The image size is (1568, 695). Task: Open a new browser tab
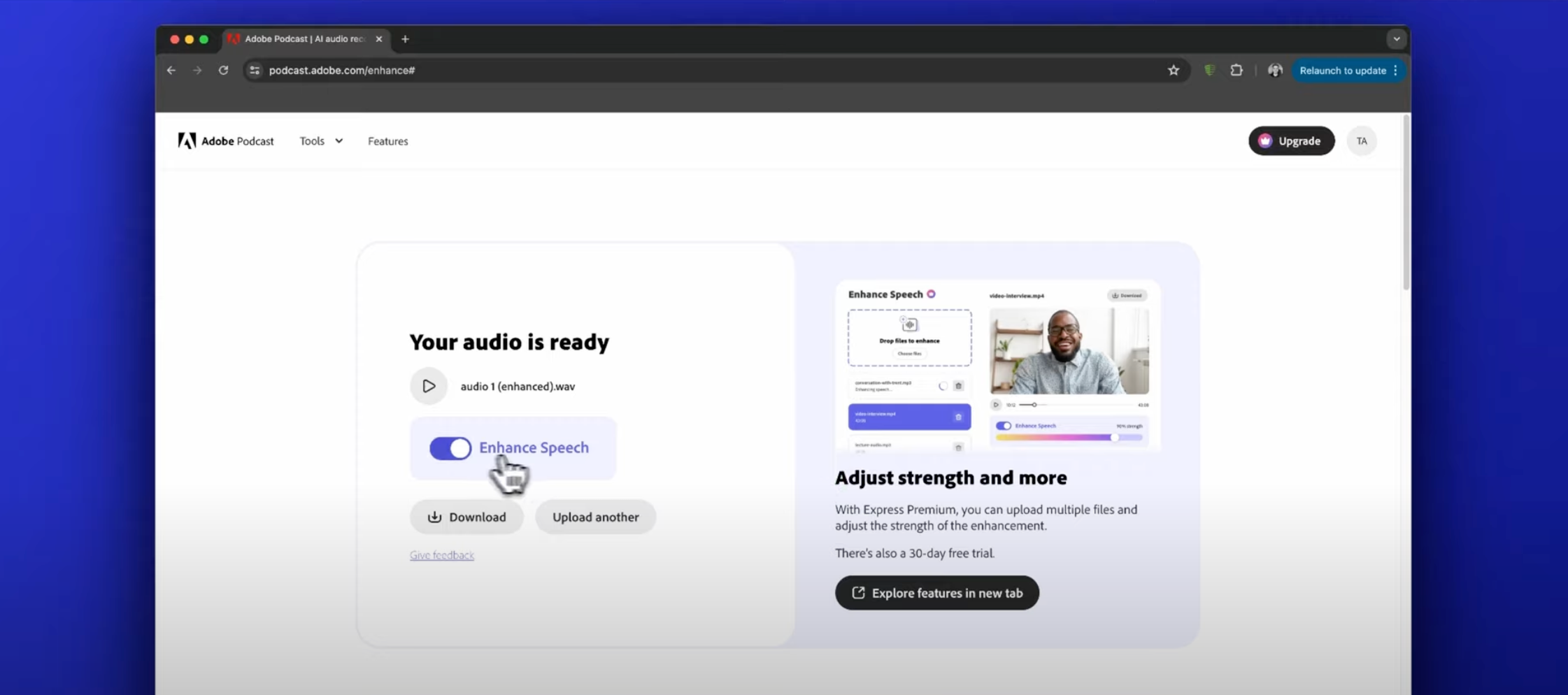[405, 39]
